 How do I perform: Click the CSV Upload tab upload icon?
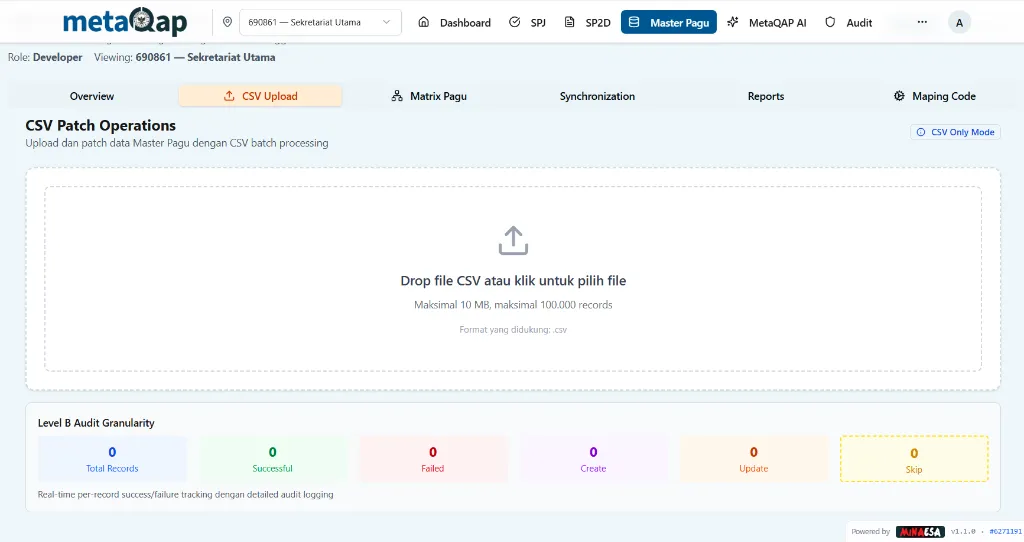coord(229,96)
